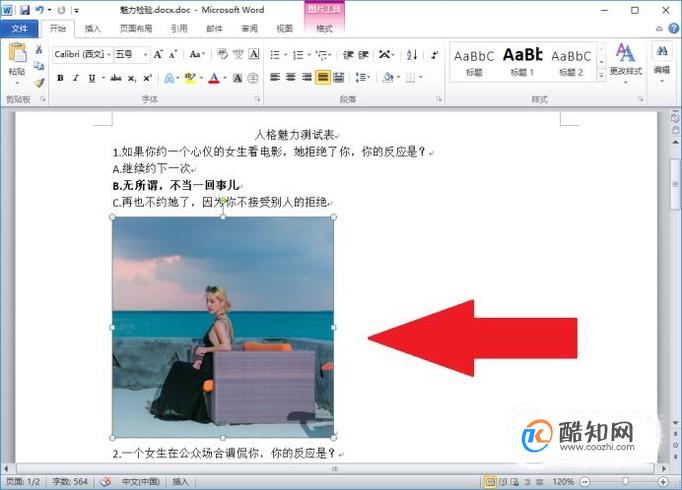Click the Help question mark icon
The width and height of the screenshot is (682, 490).
[x=673, y=28]
